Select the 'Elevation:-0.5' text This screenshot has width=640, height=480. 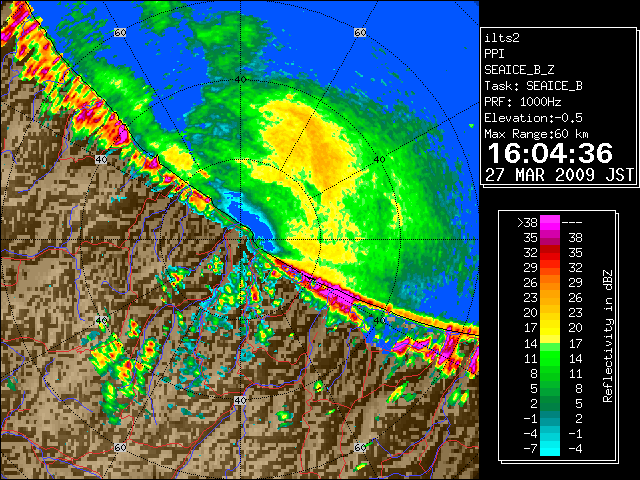click(533, 118)
